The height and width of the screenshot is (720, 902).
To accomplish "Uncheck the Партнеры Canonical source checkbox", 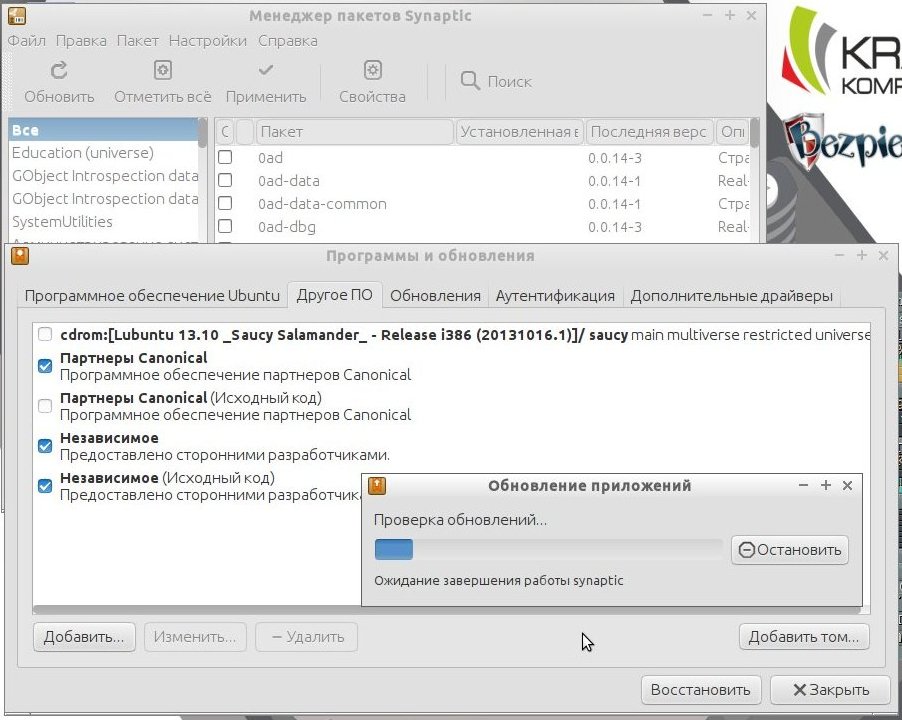I will 45,366.
